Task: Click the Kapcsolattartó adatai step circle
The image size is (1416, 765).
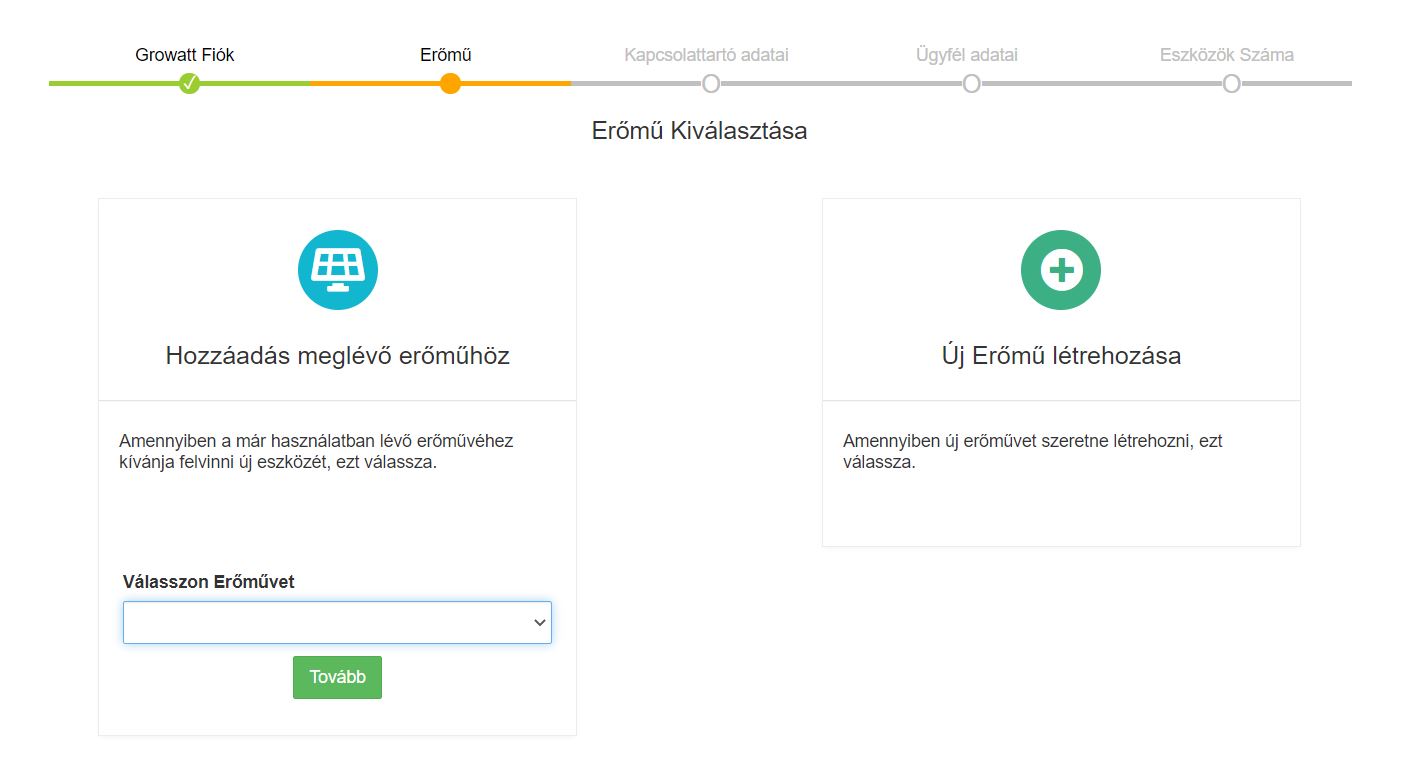Action: click(x=711, y=84)
